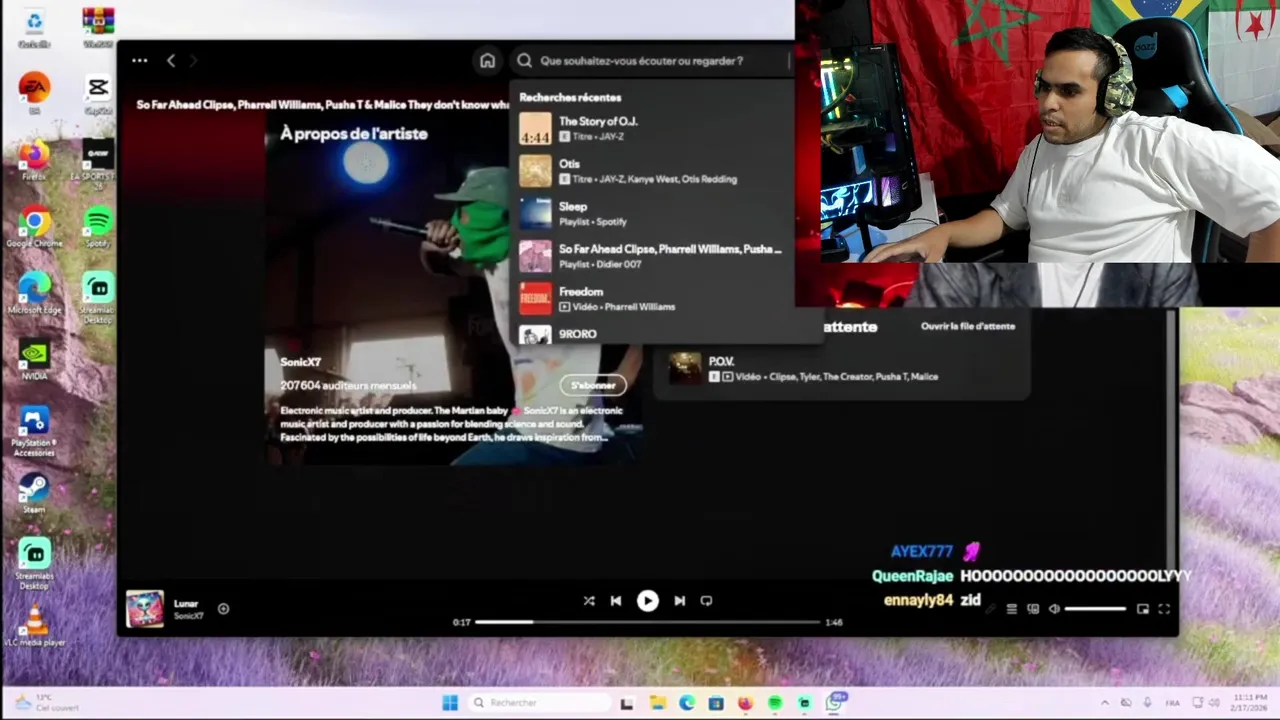This screenshot has width=1280, height=720.
Task: Open the VLC media player desktop icon
Action: point(34,626)
